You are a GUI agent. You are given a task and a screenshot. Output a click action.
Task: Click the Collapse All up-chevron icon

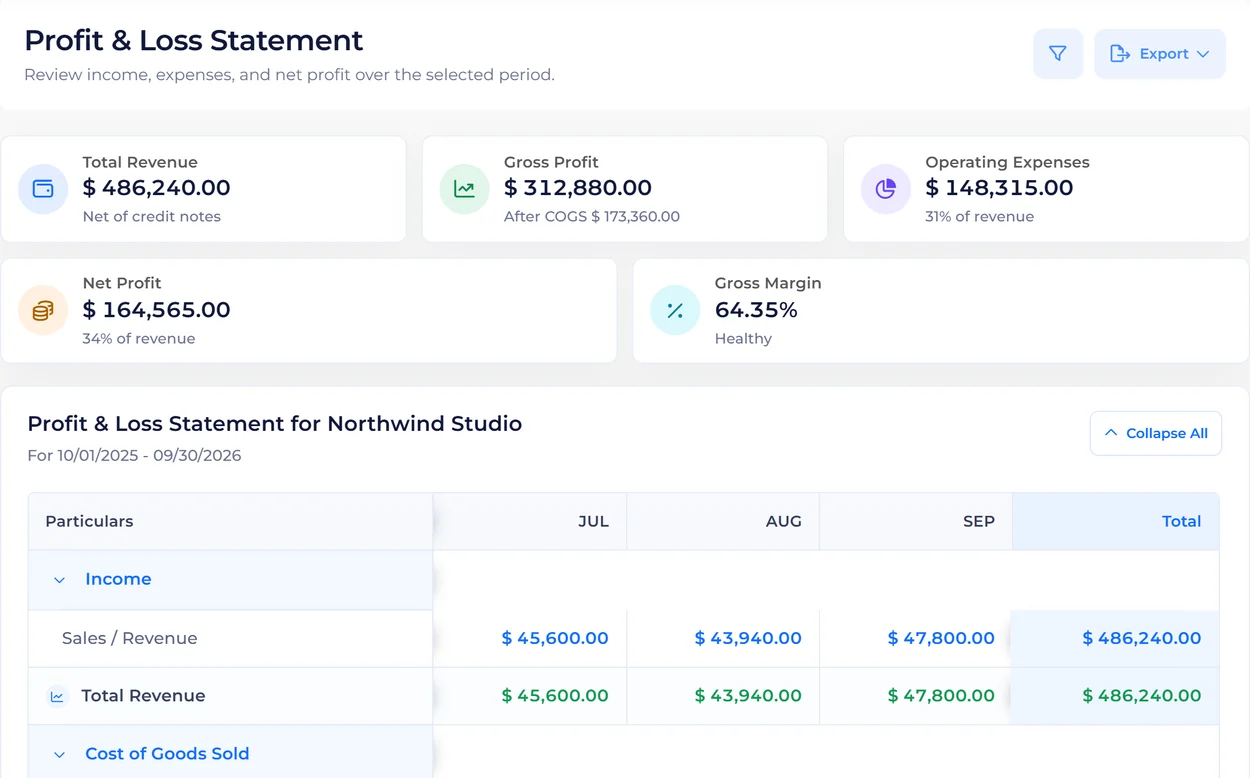(1111, 433)
